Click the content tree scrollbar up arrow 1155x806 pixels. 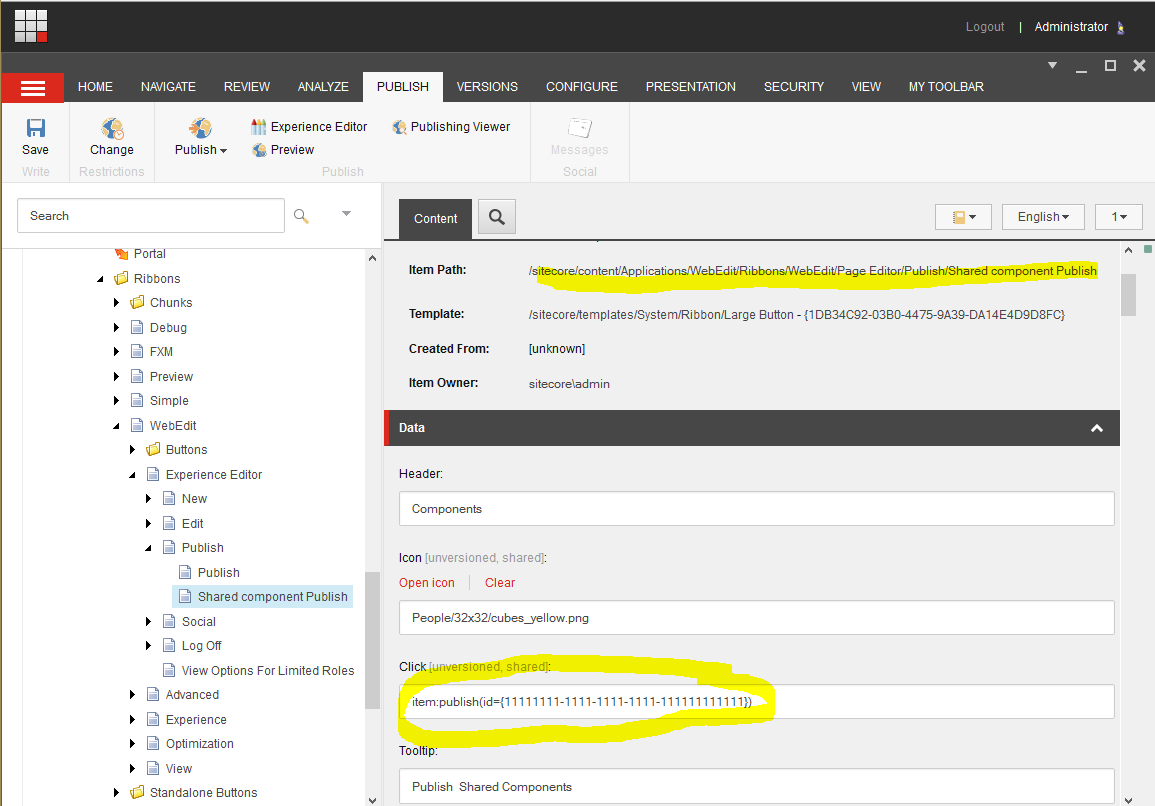[373, 258]
